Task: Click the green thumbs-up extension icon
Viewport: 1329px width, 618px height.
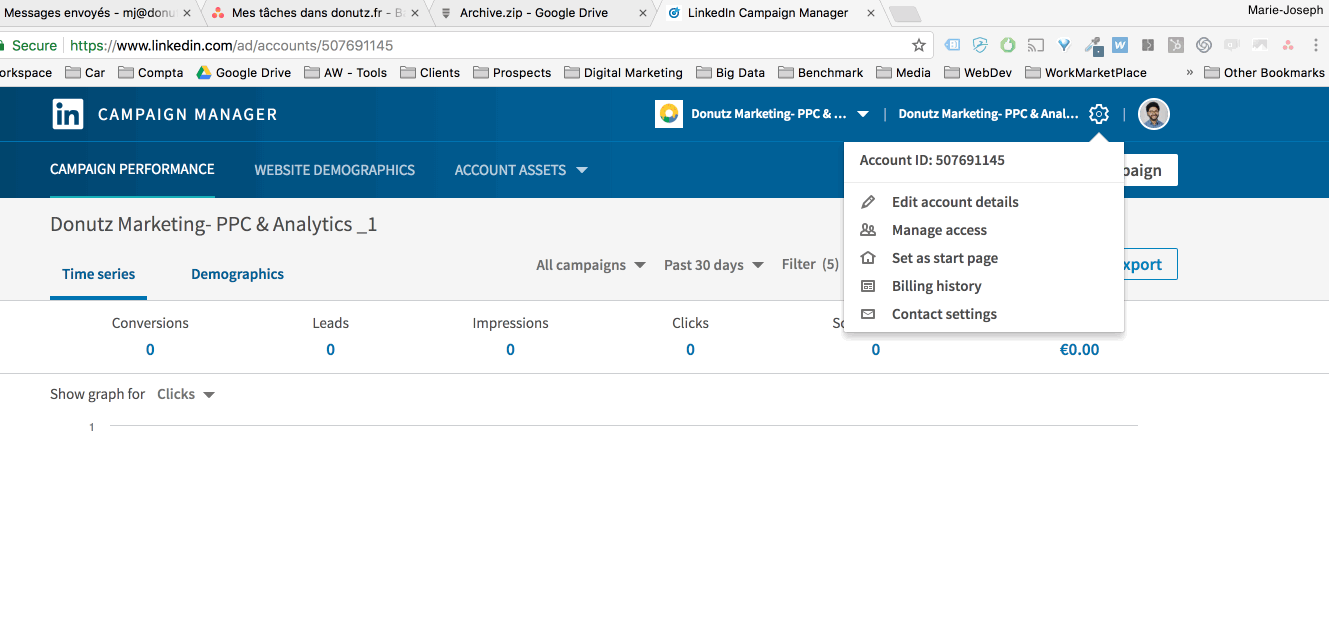Action: [x=1008, y=45]
